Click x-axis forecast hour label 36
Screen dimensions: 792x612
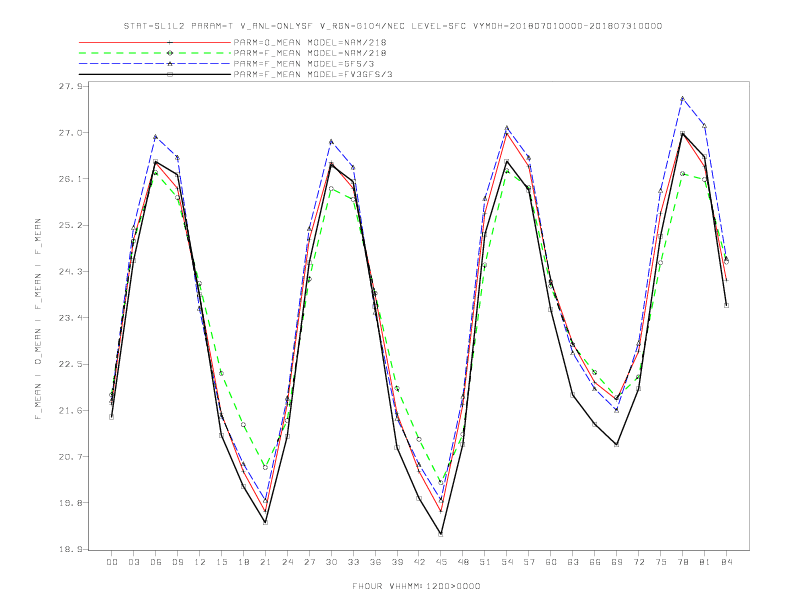tap(375, 562)
